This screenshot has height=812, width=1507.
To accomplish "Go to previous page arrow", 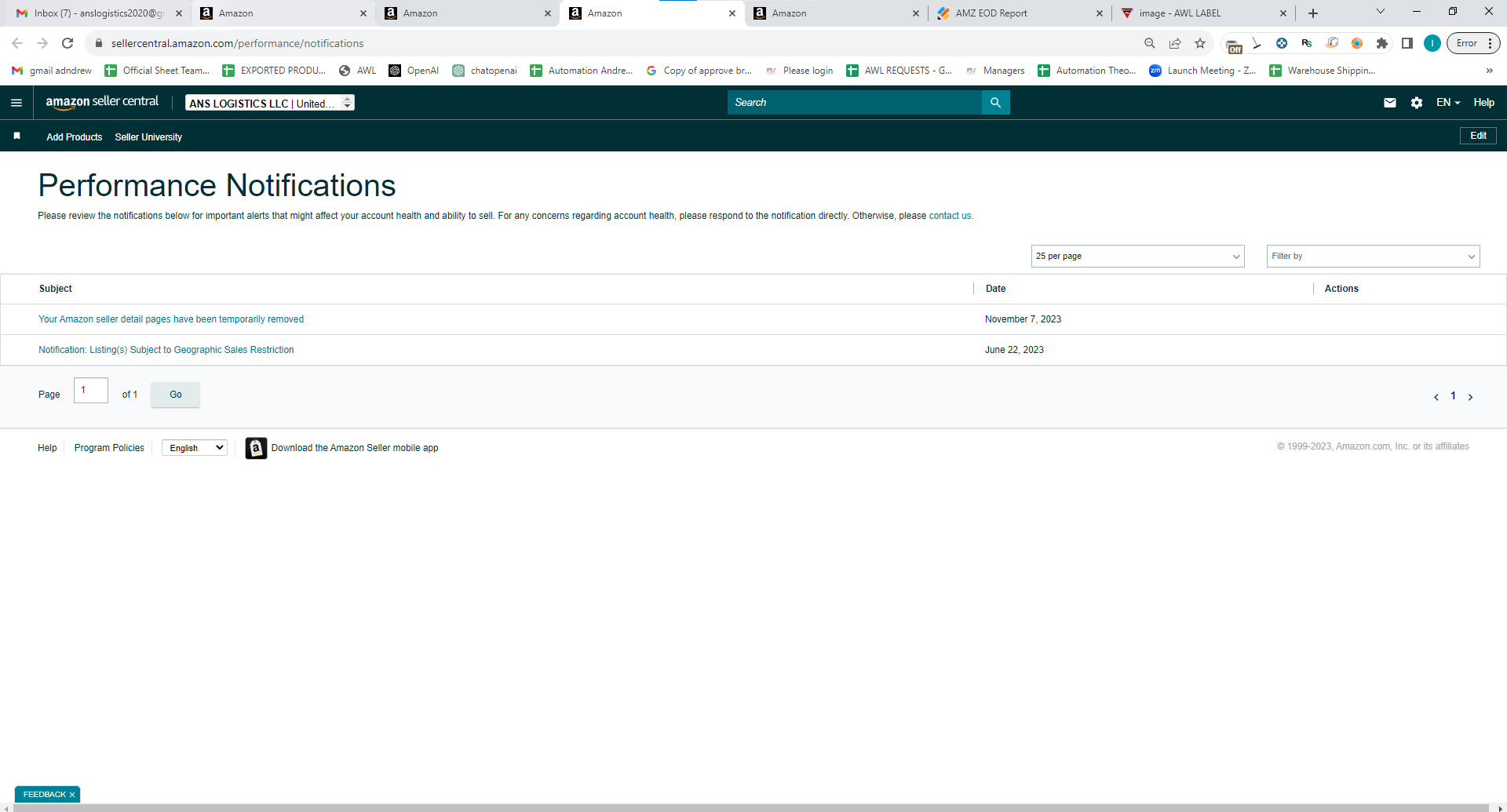I will click(1436, 397).
